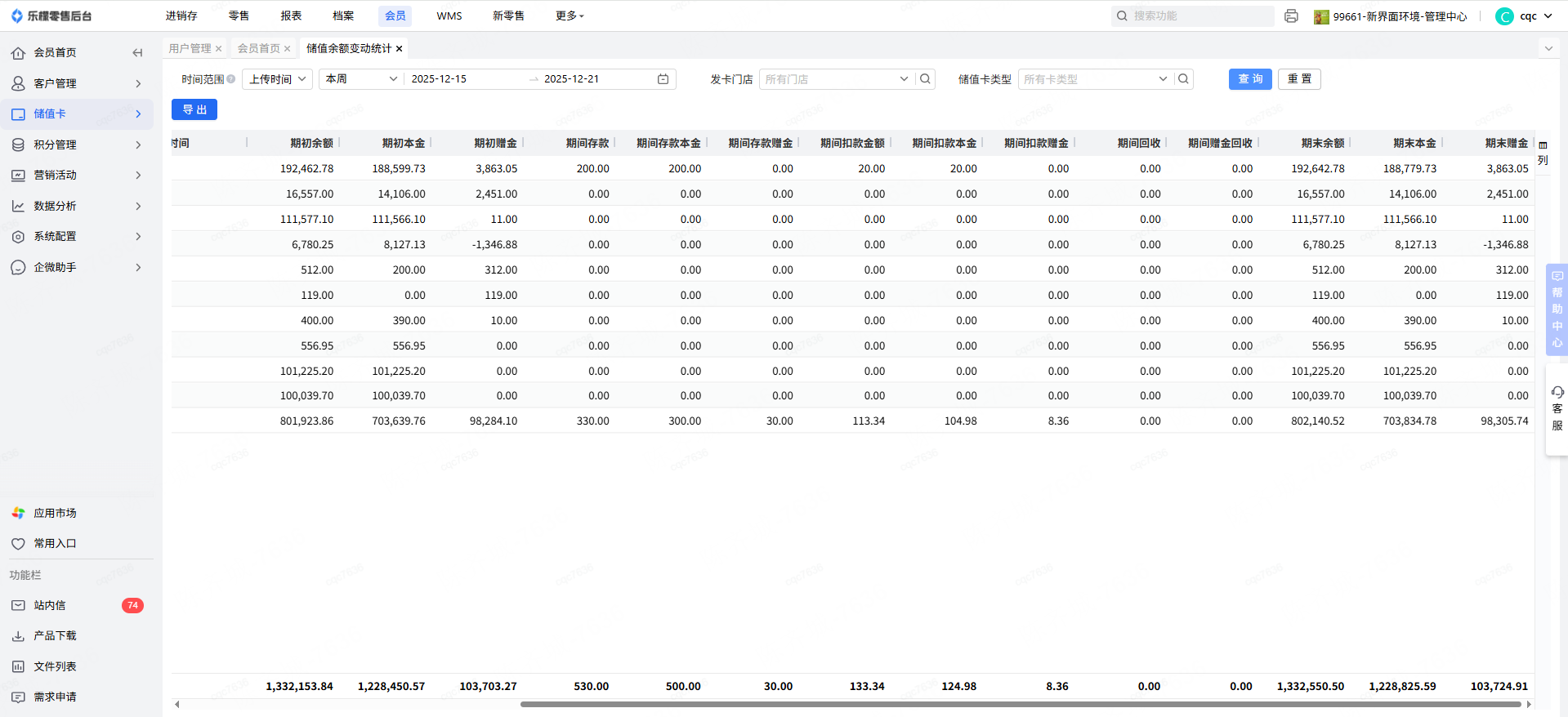Open the 进销存 top menu
The height and width of the screenshot is (717, 1568).
tap(181, 16)
